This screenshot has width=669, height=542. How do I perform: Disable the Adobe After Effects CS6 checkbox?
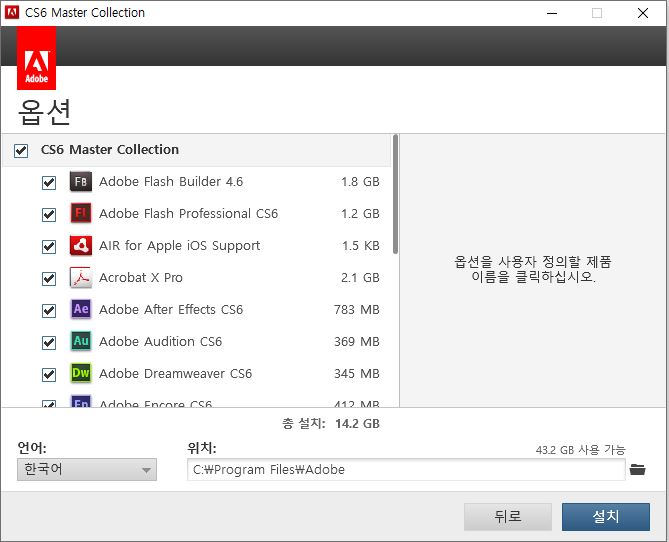[x=49, y=310]
